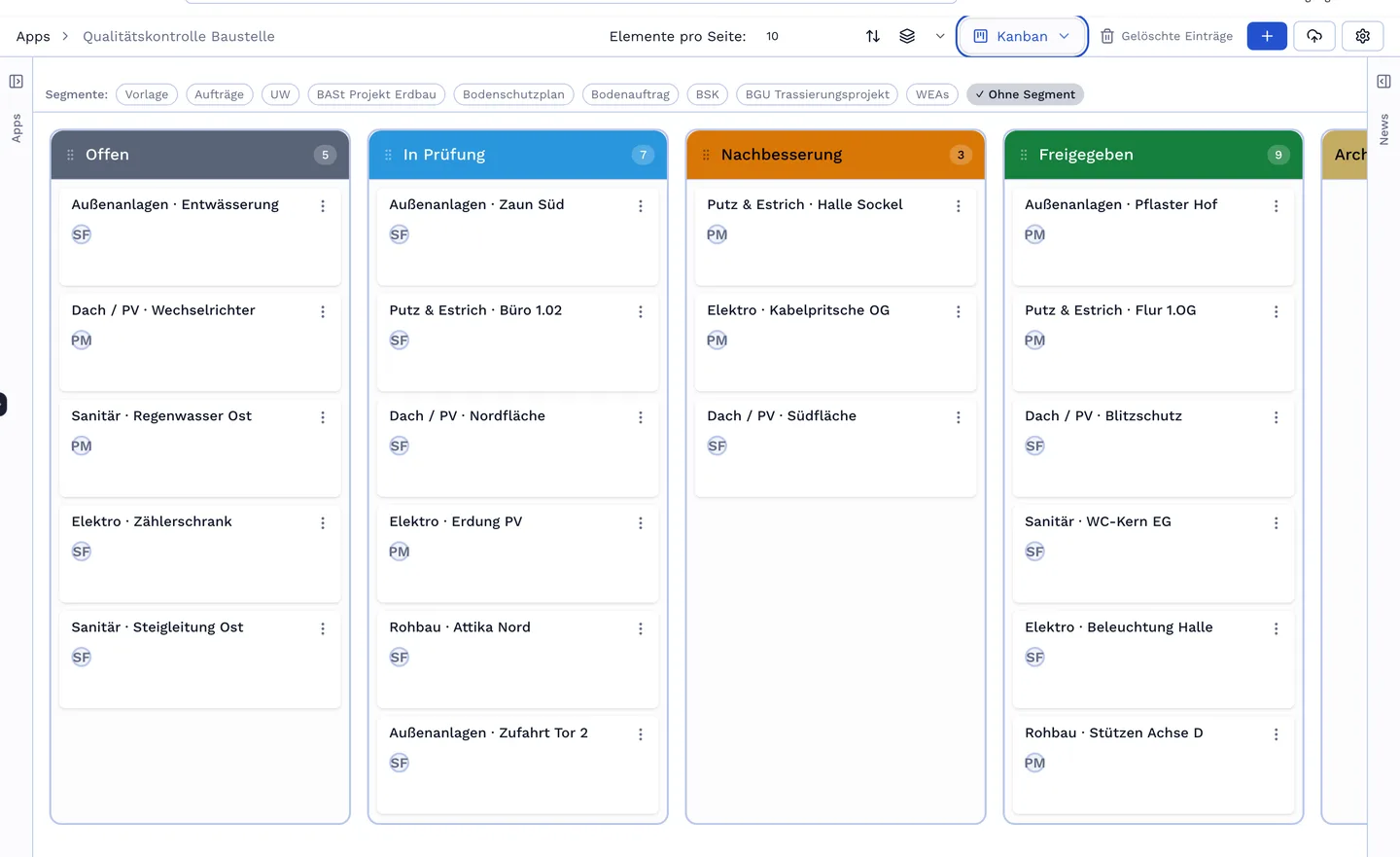Expand the chevron next to layers icon

pos(940,36)
